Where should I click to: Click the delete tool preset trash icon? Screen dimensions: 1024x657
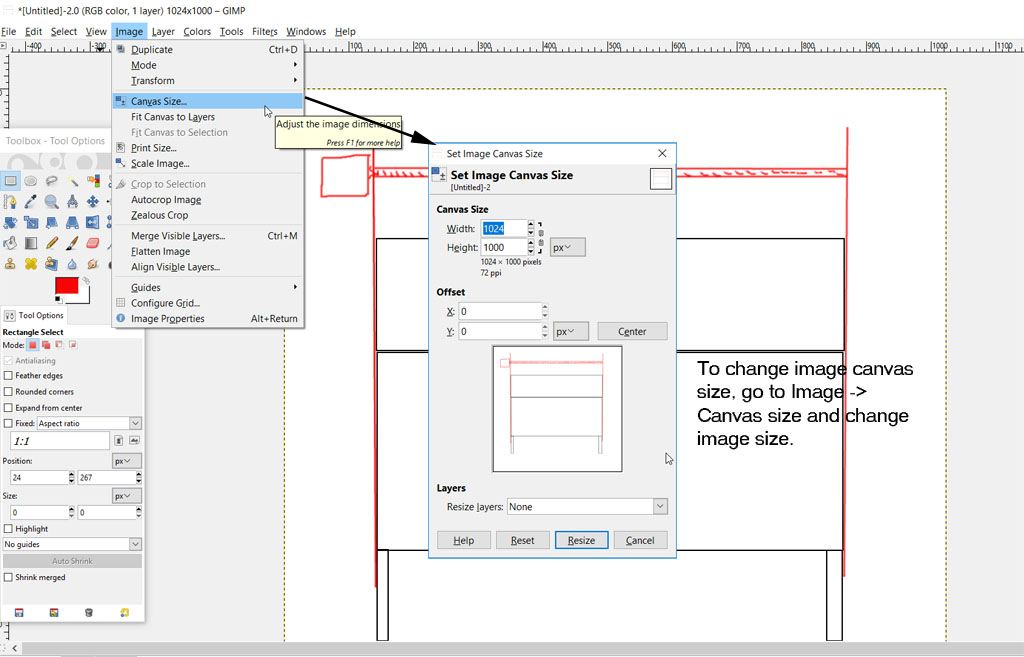pos(89,613)
